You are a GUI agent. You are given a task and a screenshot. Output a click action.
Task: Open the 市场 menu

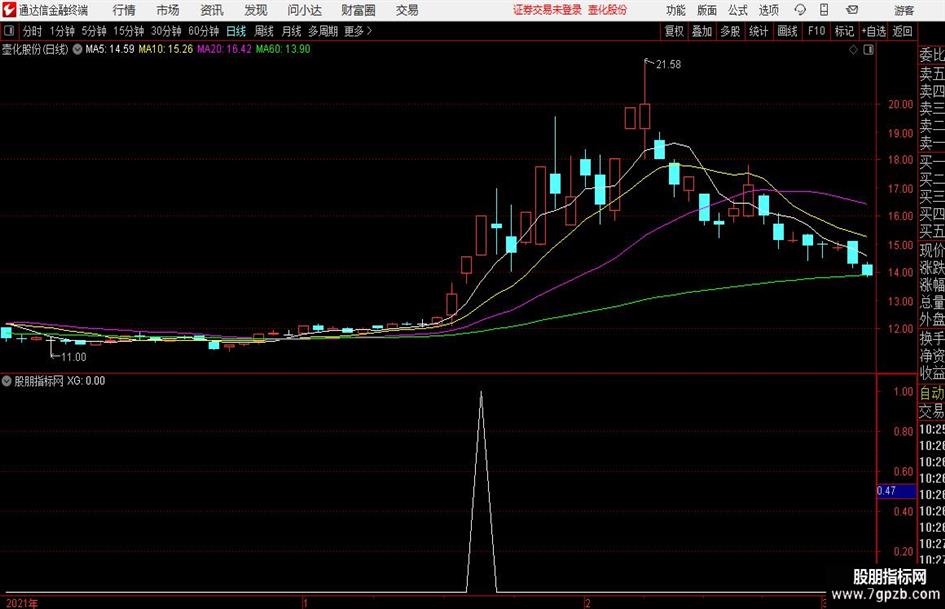pyautogui.click(x=168, y=10)
